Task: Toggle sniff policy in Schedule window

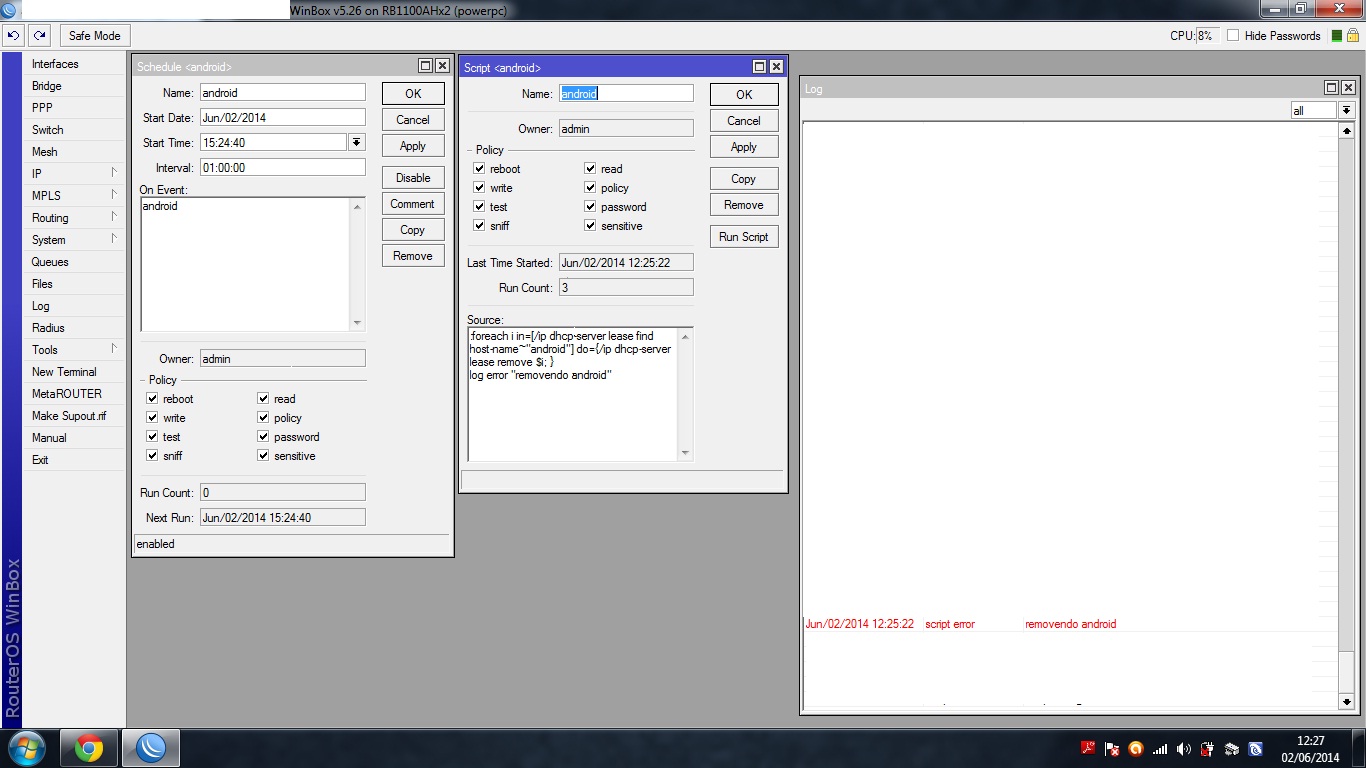Action: pos(152,456)
